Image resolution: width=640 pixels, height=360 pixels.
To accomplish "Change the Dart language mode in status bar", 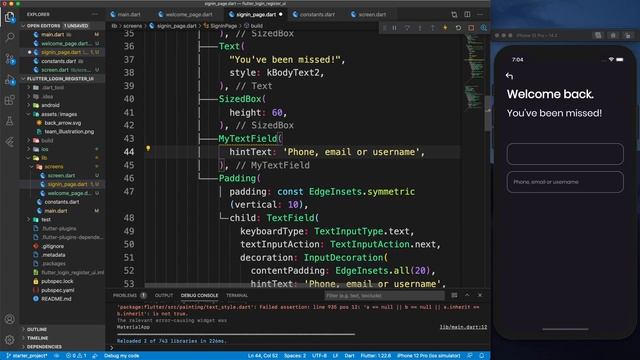I will coord(349,356).
